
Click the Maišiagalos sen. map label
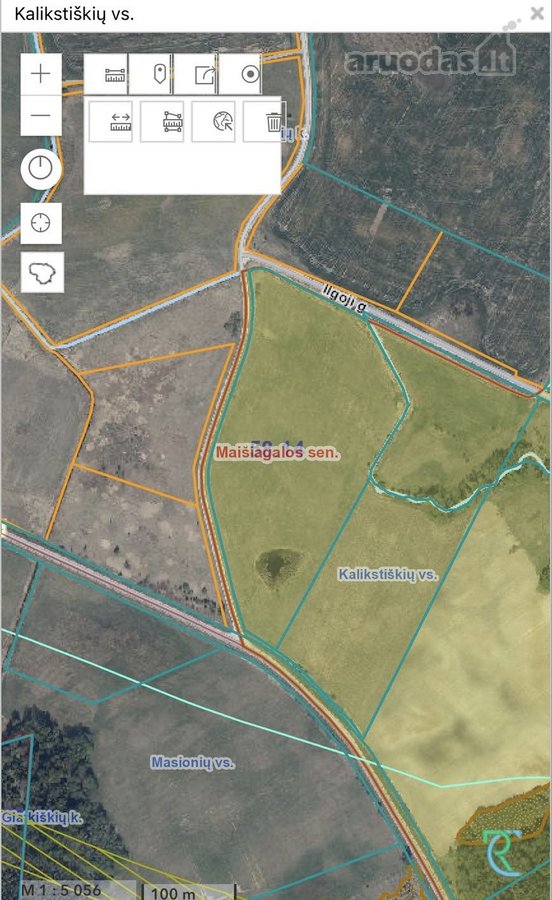click(x=278, y=453)
